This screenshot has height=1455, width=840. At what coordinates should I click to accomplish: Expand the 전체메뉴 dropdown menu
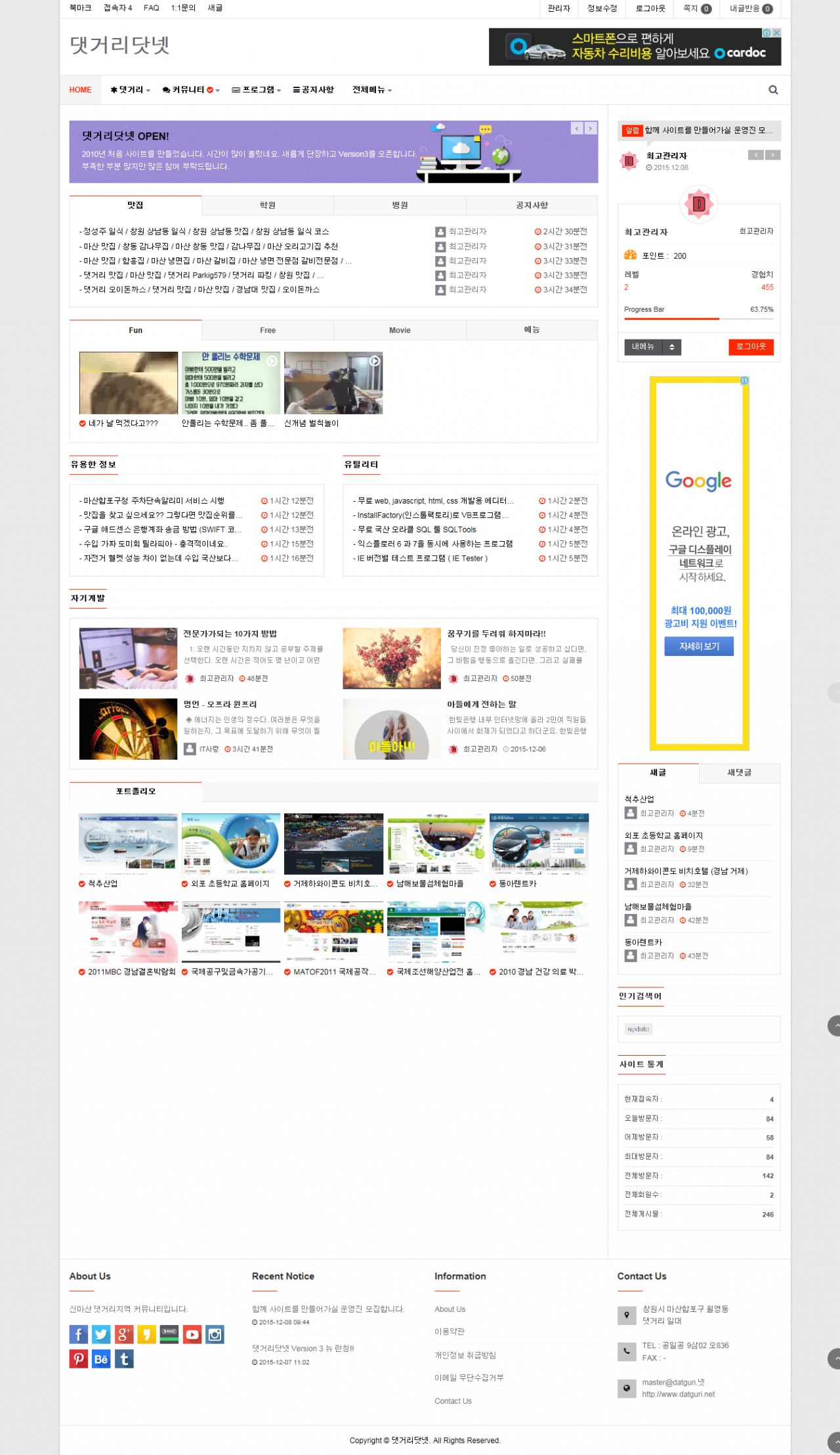(371, 90)
